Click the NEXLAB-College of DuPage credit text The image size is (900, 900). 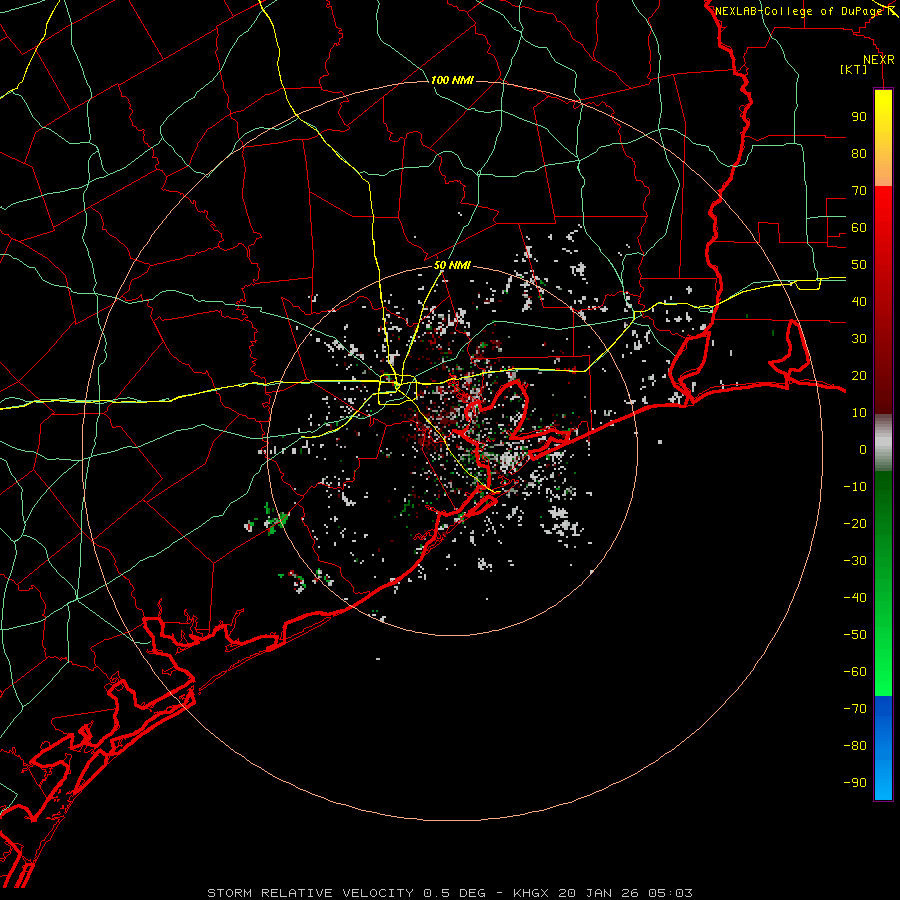pos(799,11)
